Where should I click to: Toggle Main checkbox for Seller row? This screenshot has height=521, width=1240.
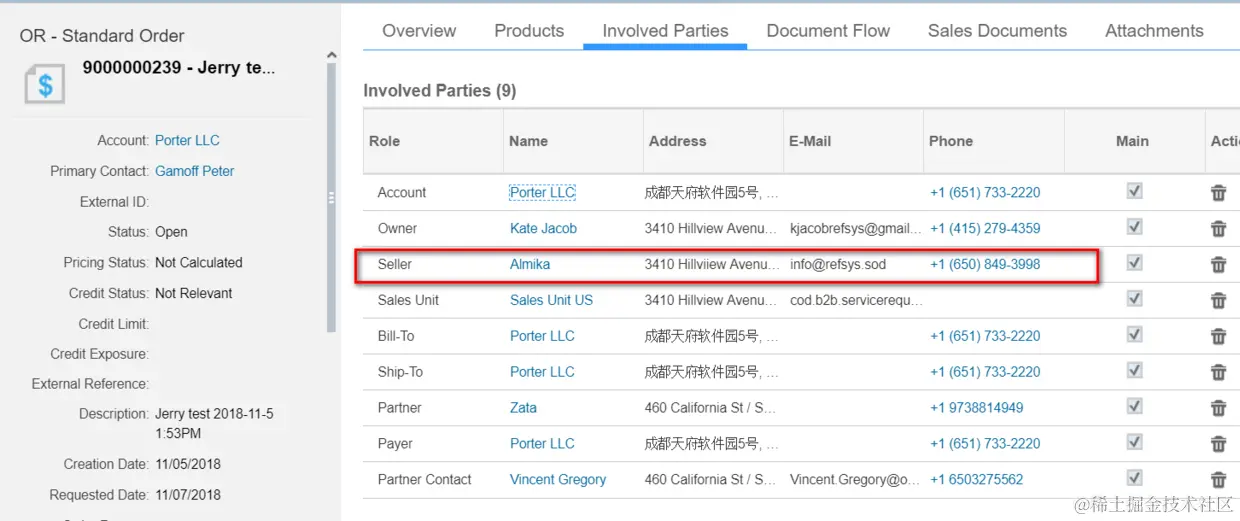pos(1134,264)
